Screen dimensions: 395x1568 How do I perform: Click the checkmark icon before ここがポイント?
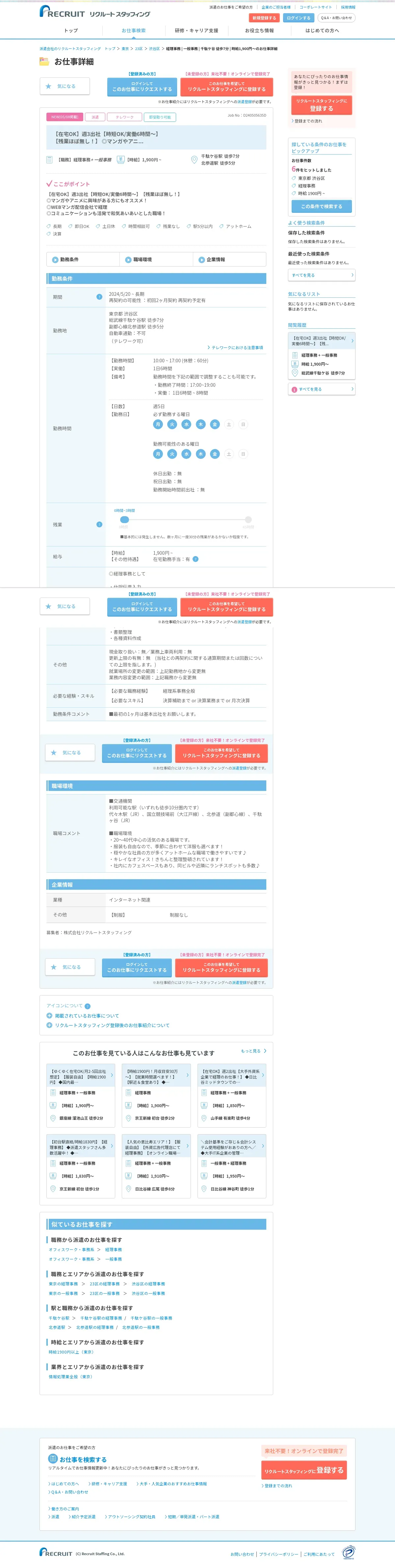click(x=49, y=183)
